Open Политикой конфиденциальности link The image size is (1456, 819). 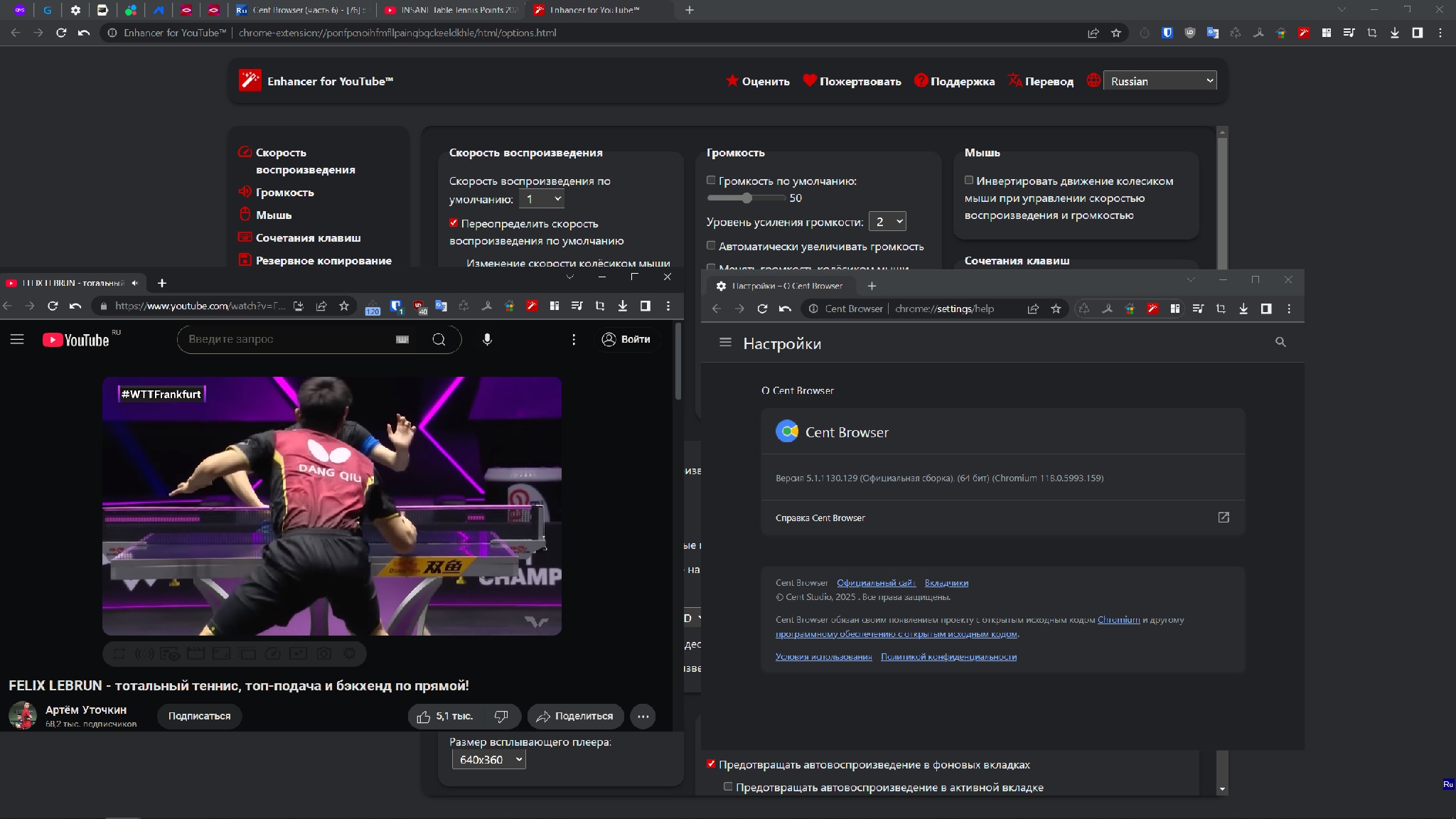[948, 657]
